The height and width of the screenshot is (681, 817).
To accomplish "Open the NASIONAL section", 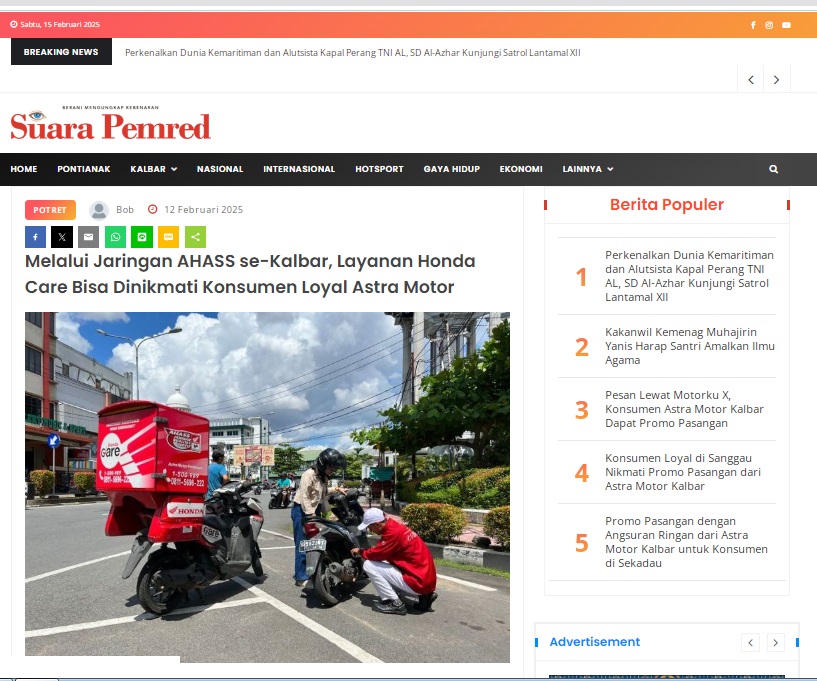I will tap(220, 169).
